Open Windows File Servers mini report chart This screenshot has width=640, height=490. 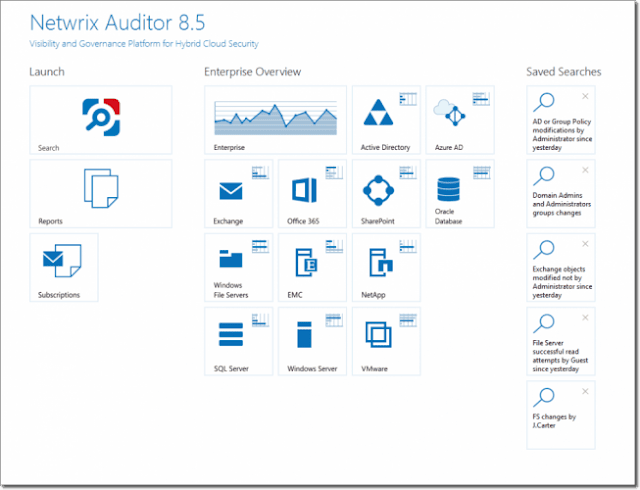260,247
